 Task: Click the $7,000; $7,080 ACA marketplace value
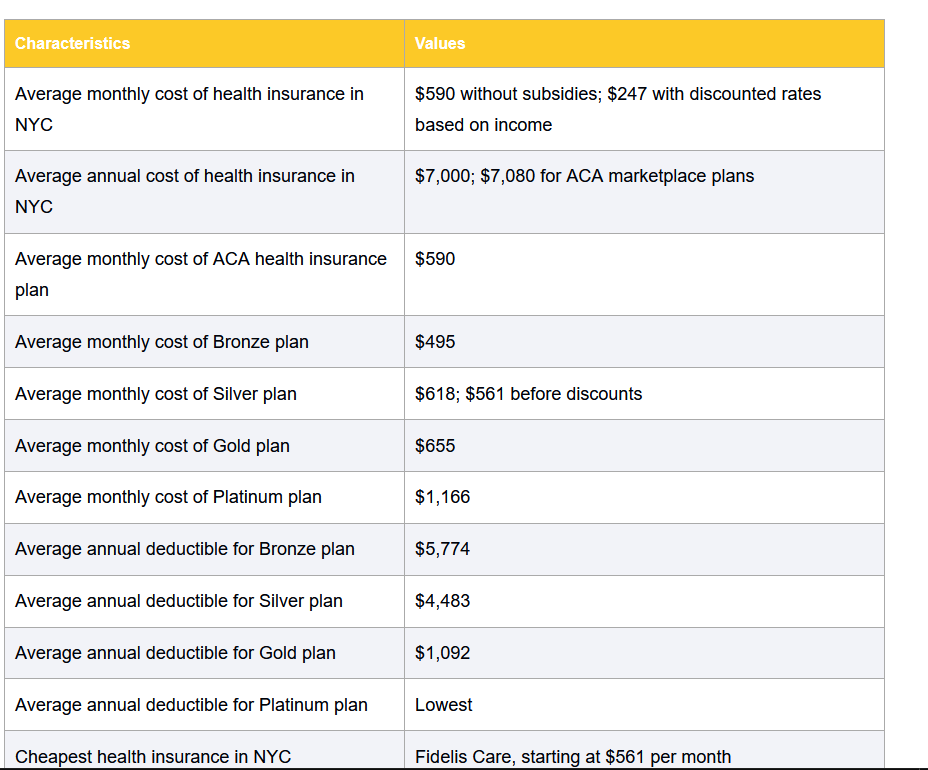[x=584, y=176]
